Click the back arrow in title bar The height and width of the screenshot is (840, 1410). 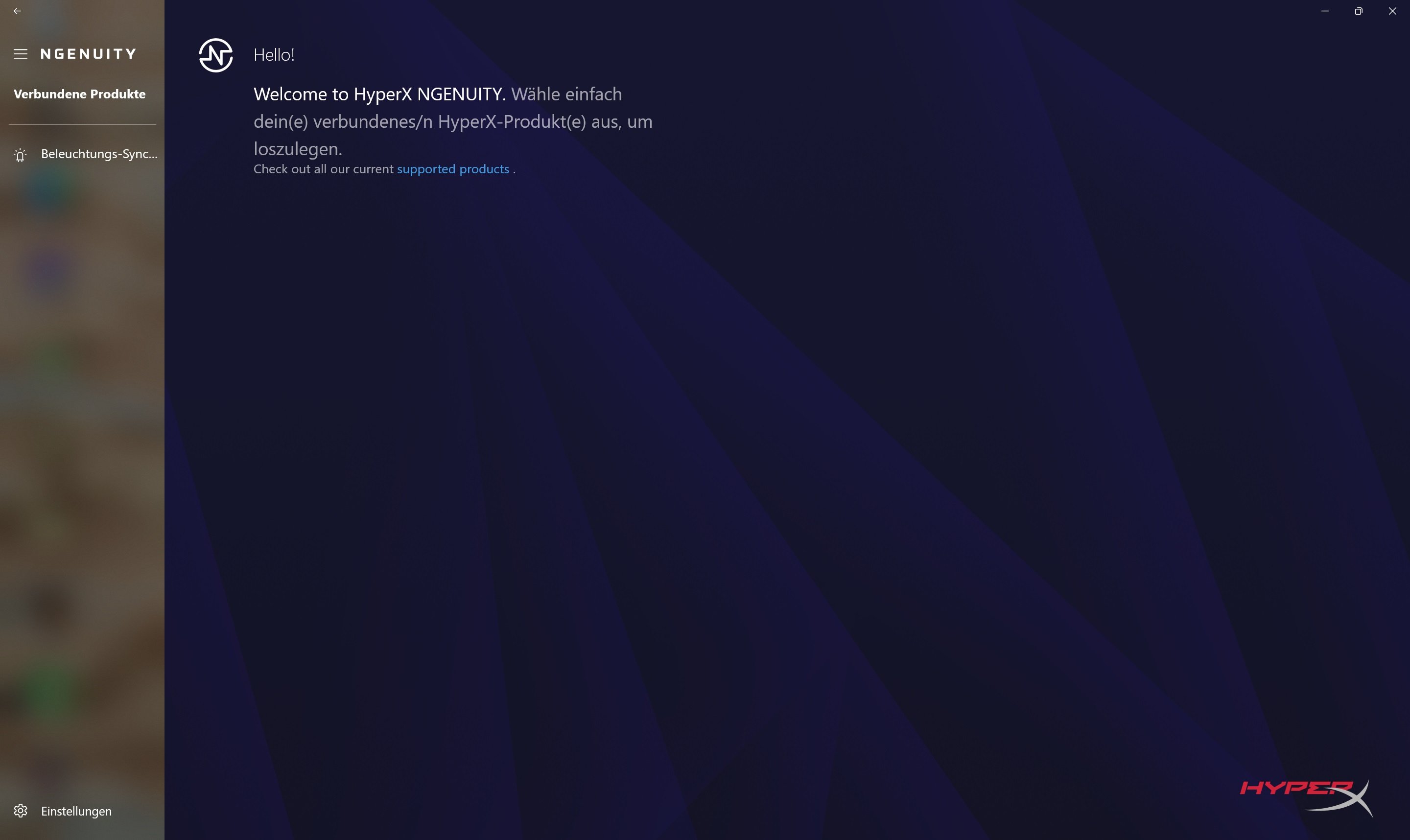17,11
